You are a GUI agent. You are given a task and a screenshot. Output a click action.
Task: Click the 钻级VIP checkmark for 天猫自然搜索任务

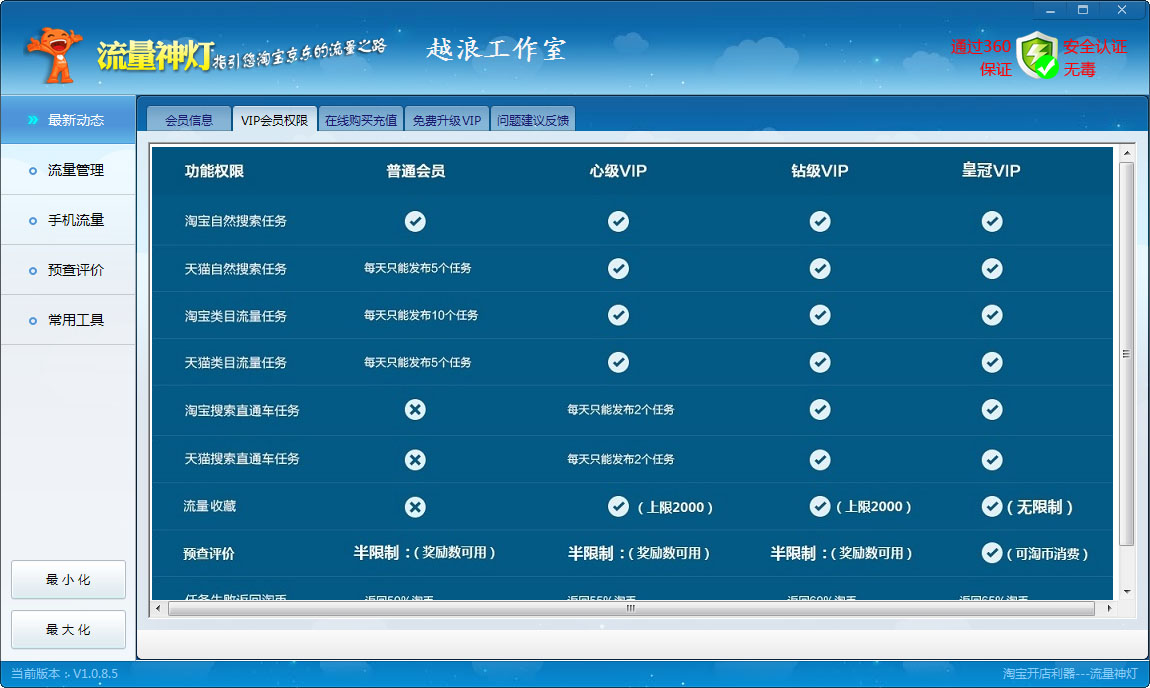[x=820, y=268]
